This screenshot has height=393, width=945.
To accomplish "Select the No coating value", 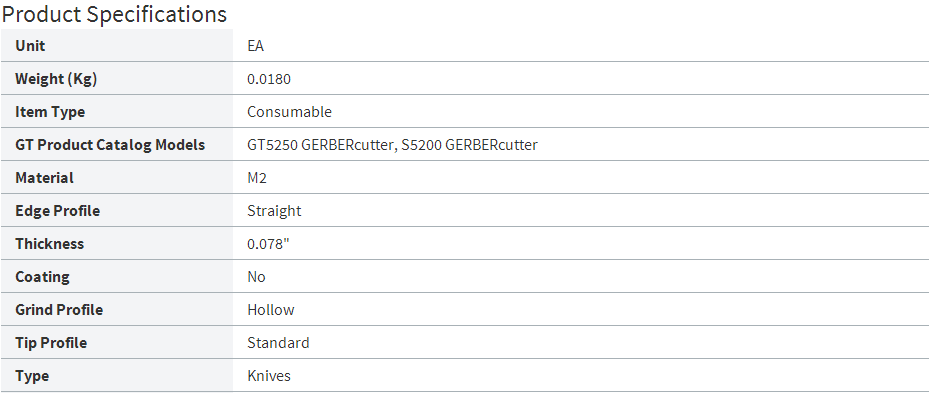I will pyautogui.click(x=256, y=277).
